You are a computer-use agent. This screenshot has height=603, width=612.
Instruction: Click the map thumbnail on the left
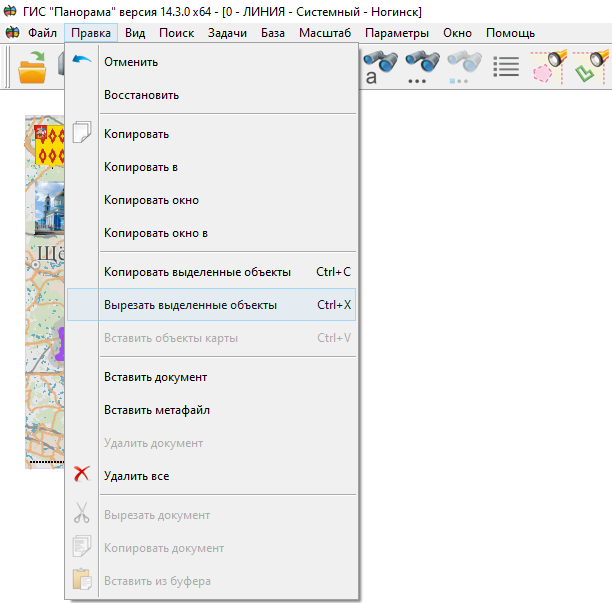tap(45, 290)
